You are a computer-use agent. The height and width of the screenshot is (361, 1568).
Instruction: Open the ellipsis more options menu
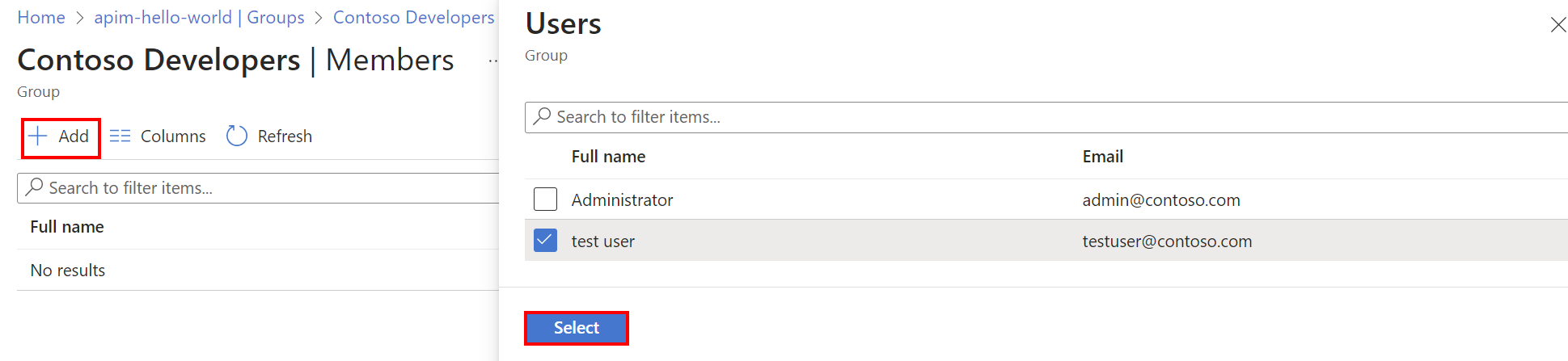(492, 61)
